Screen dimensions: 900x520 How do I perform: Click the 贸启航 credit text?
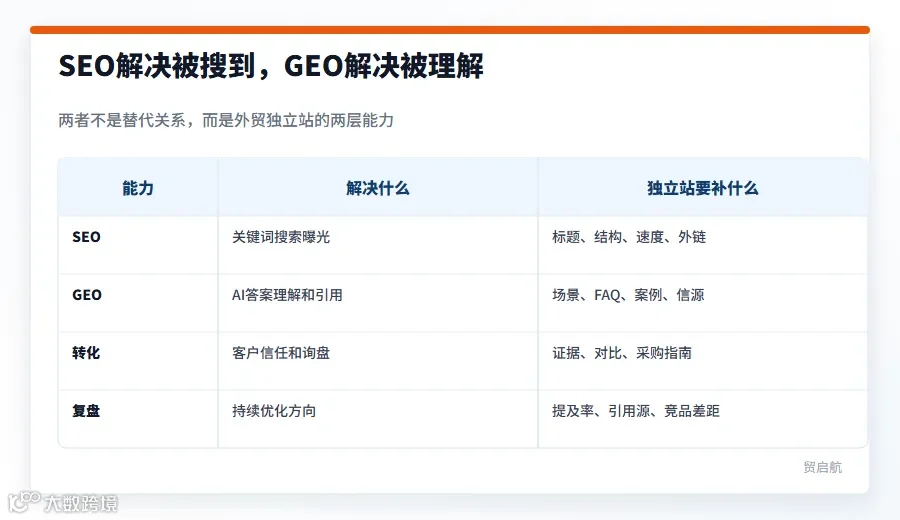point(823,467)
